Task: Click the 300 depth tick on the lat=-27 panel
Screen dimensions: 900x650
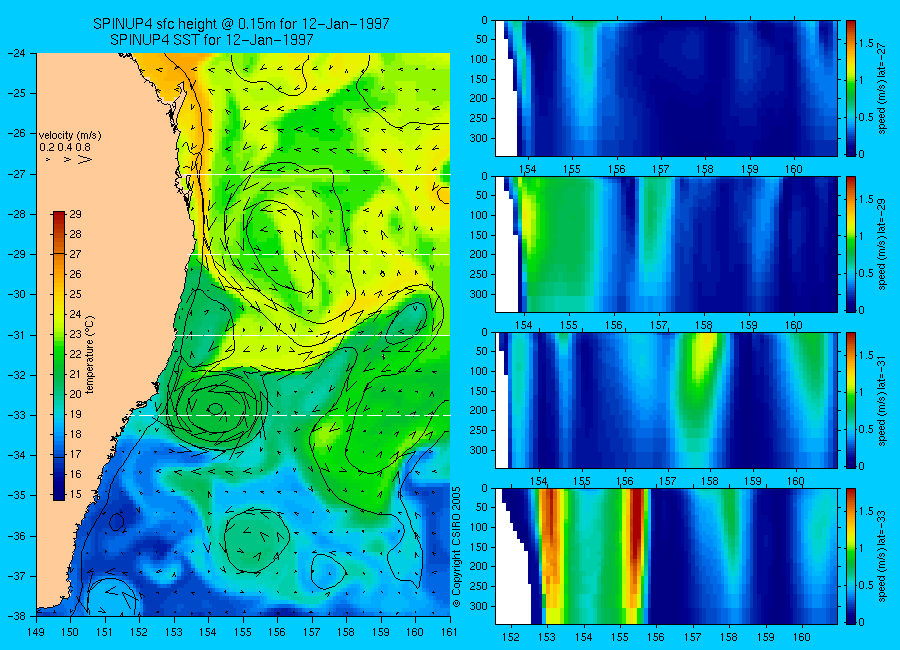Action: tap(478, 138)
